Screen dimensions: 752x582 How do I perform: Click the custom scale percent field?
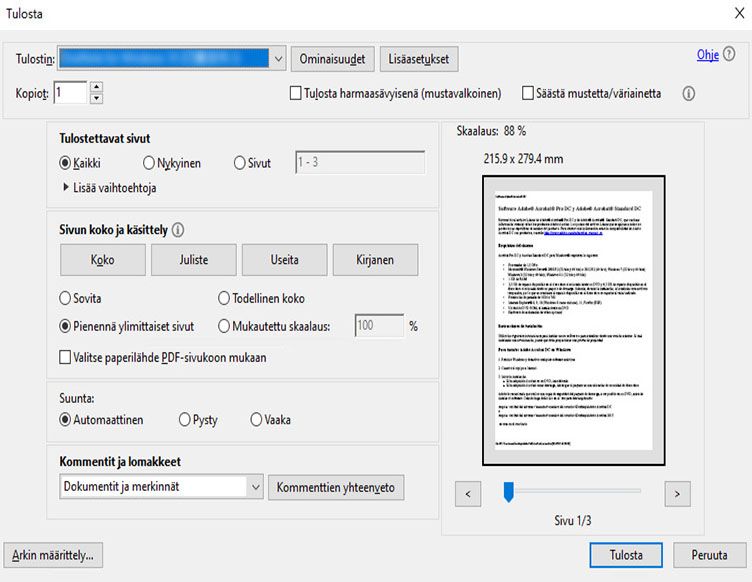[x=379, y=326]
